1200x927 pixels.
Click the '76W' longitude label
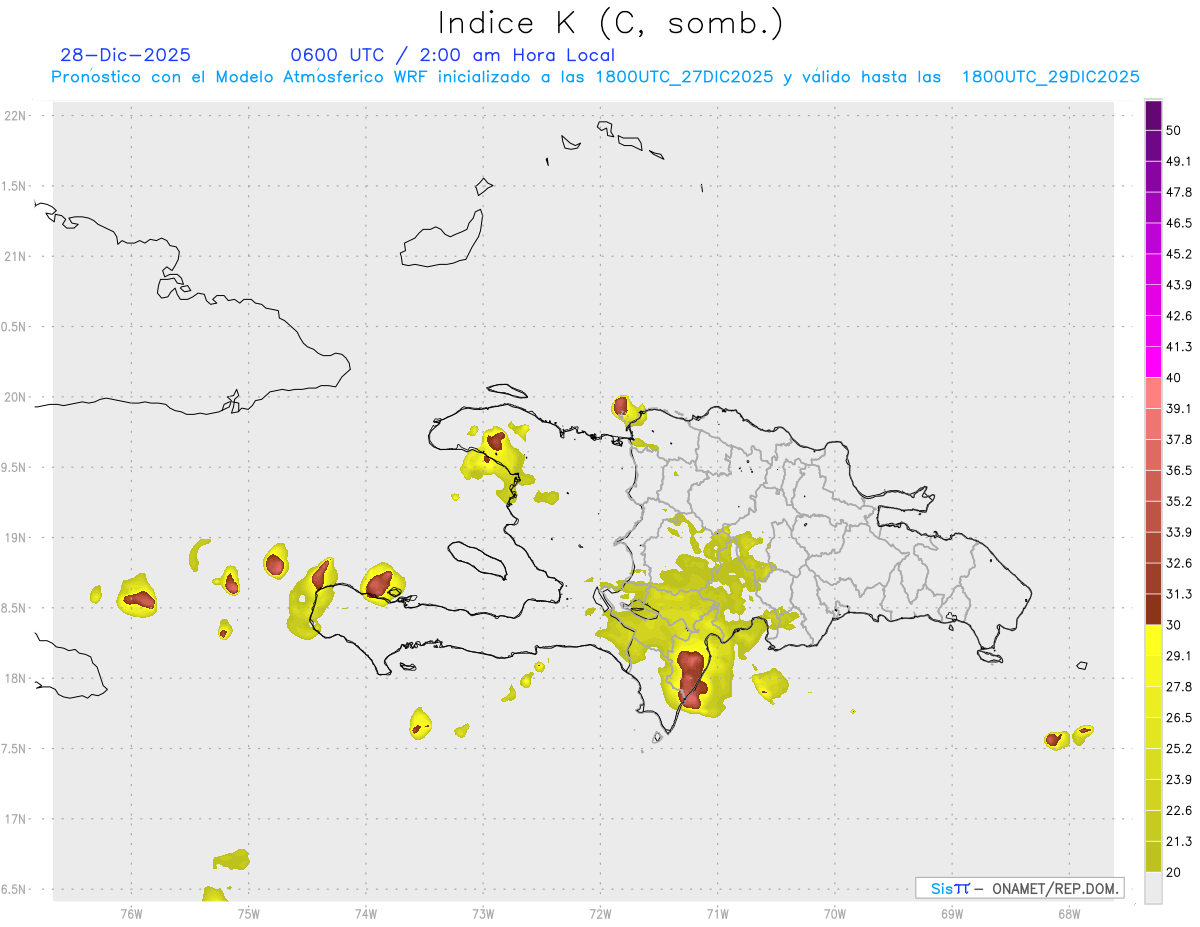131,913
